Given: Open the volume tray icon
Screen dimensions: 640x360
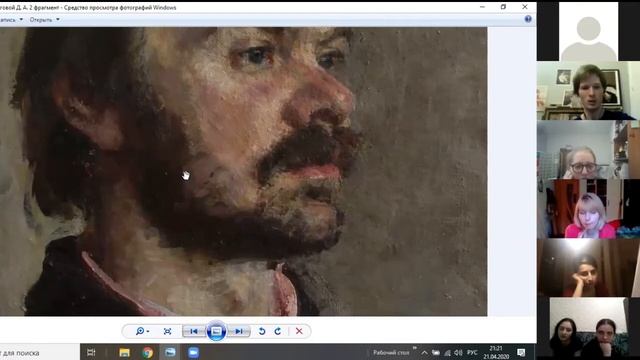Looking at the screenshot, I should click(458, 353).
